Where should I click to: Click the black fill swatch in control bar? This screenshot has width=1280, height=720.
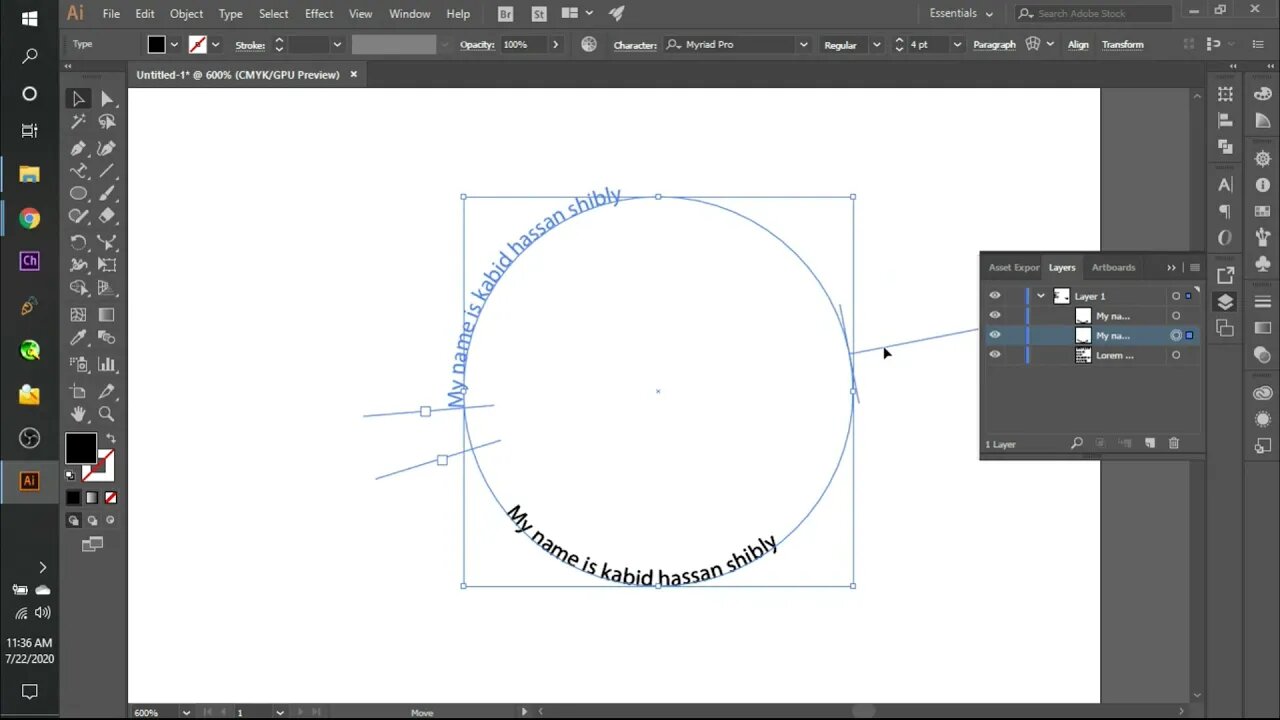pos(157,45)
